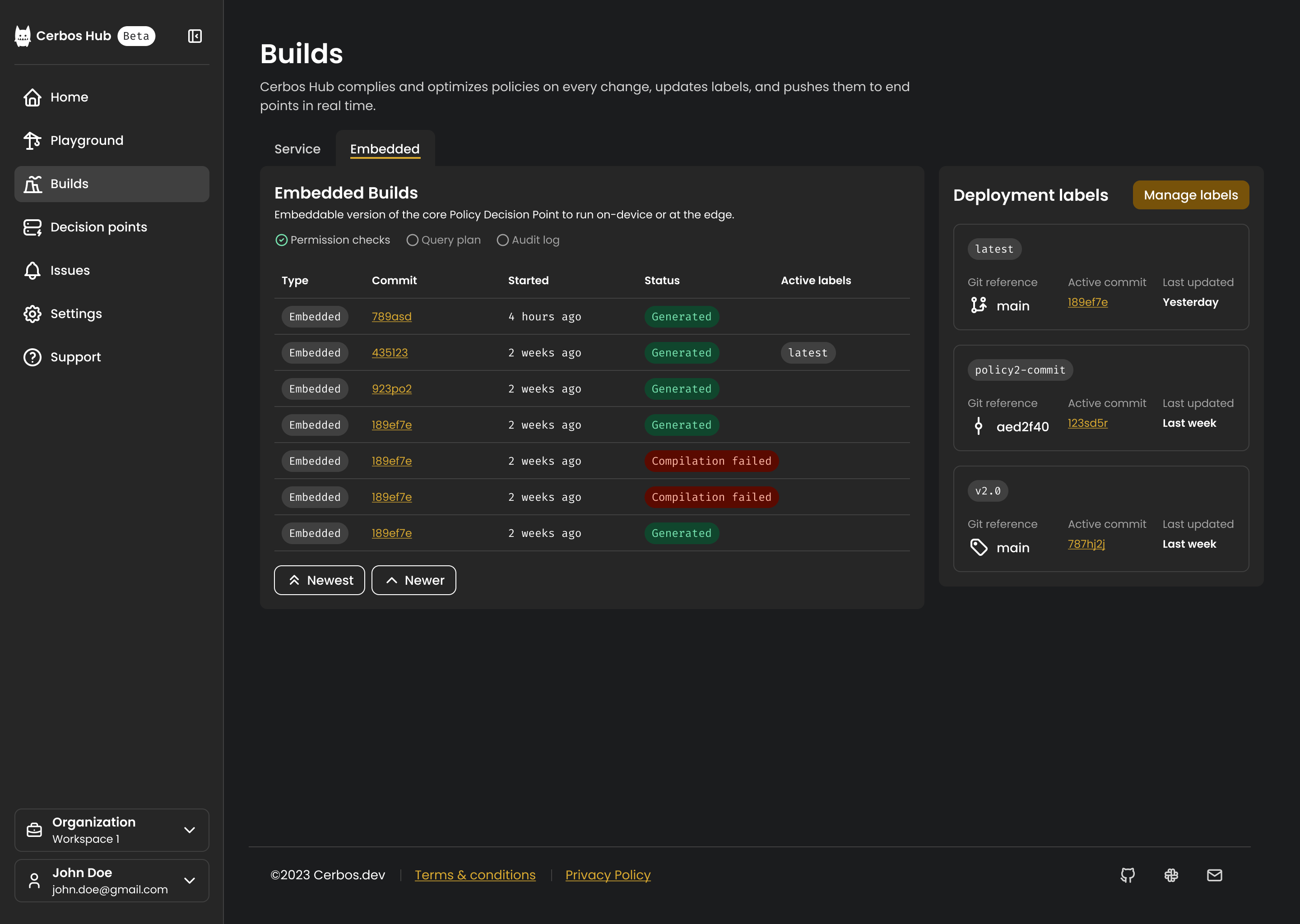Click the Support question mark icon
This screenshot has width=1300, height=924.
coord(32,357)
